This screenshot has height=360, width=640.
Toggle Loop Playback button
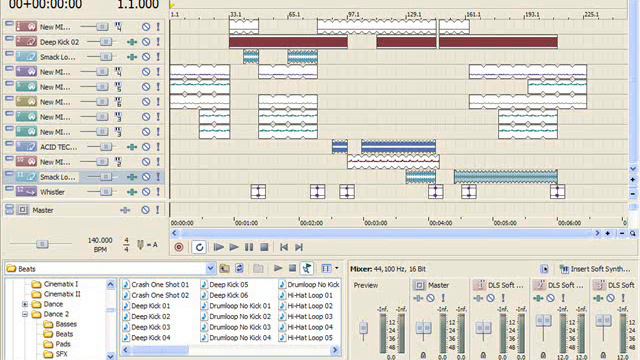point(199,247)
